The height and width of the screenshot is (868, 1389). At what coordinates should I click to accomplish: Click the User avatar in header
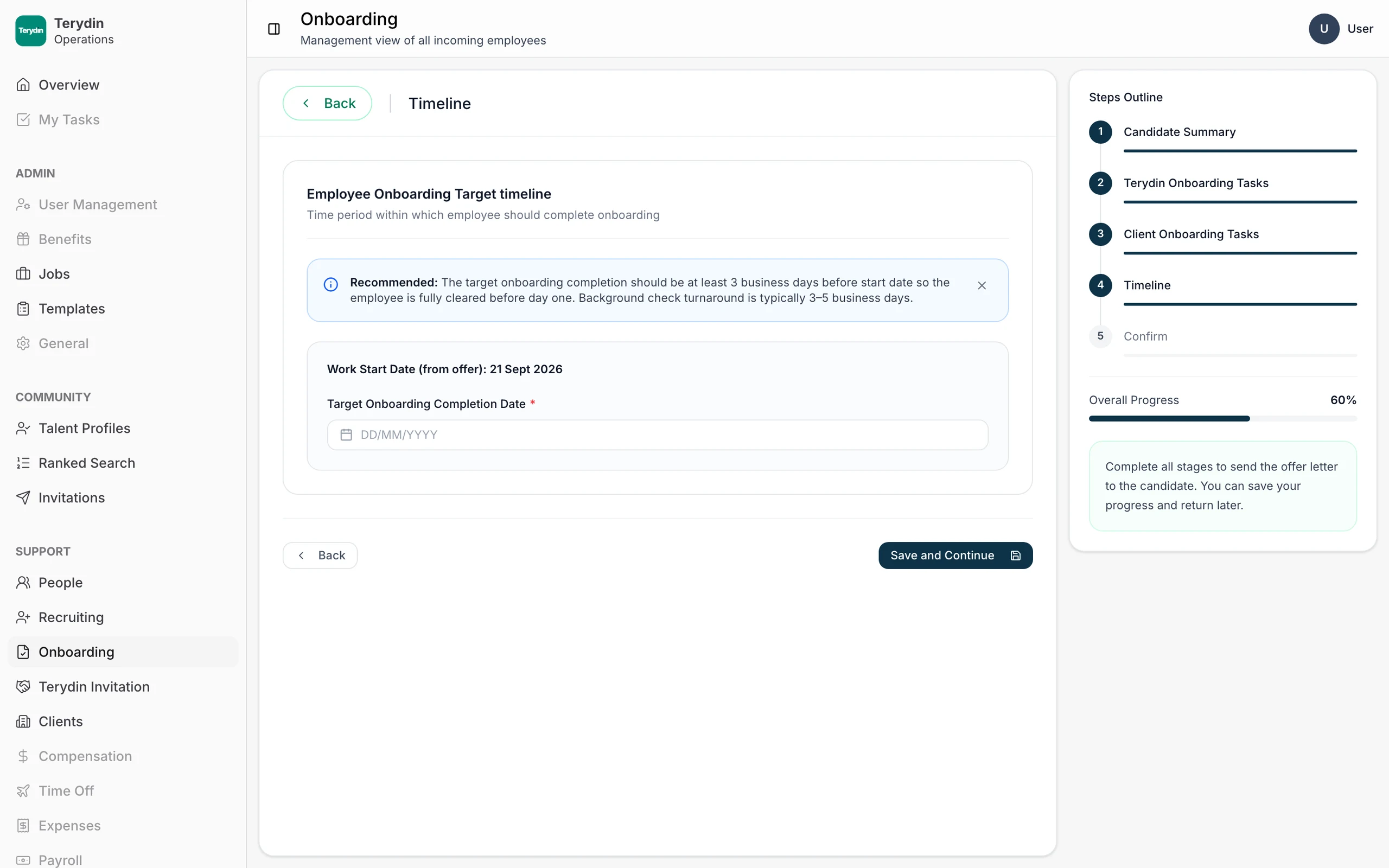[x=1323, y=29]
